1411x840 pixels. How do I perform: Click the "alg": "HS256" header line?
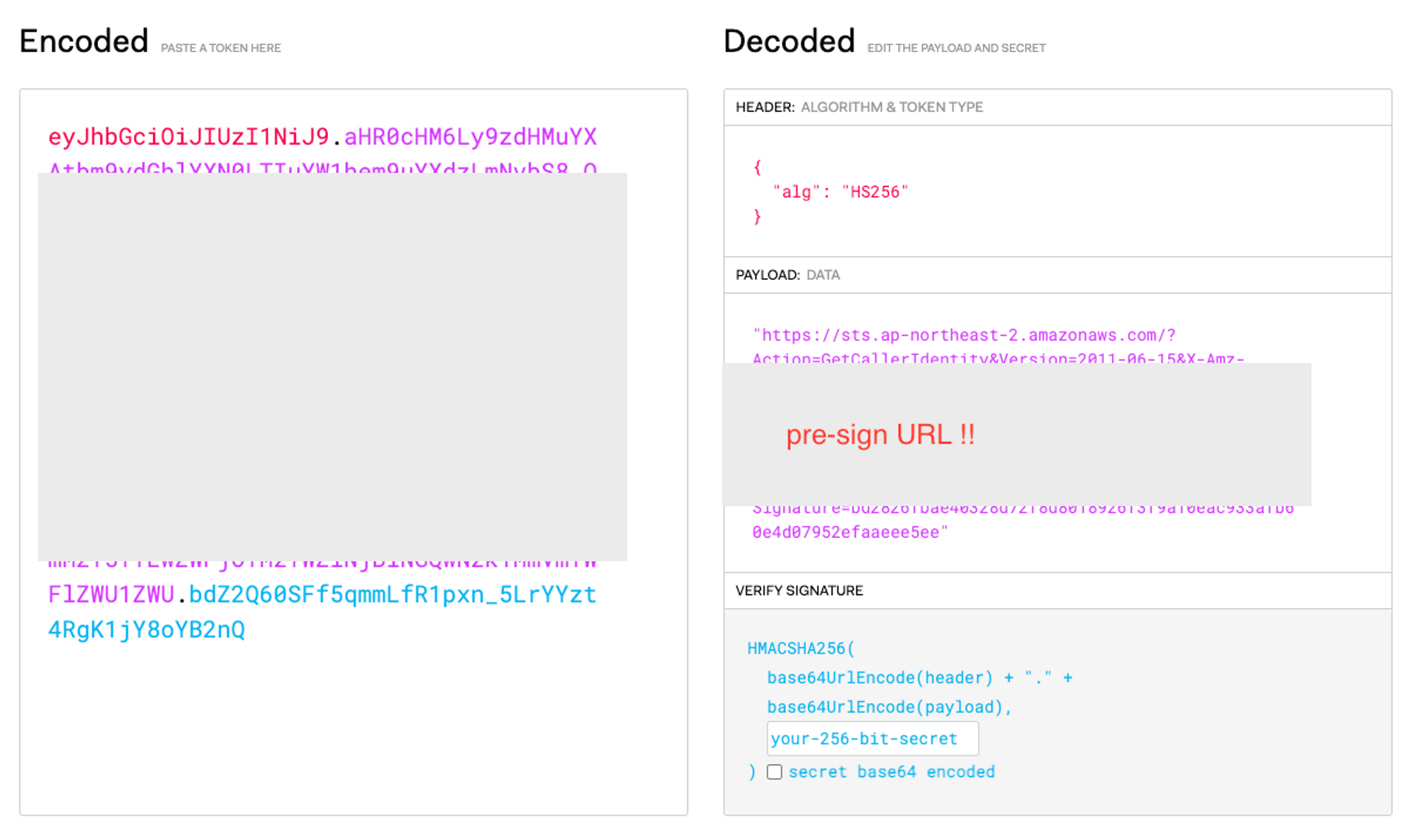click(x=840, y=192)
